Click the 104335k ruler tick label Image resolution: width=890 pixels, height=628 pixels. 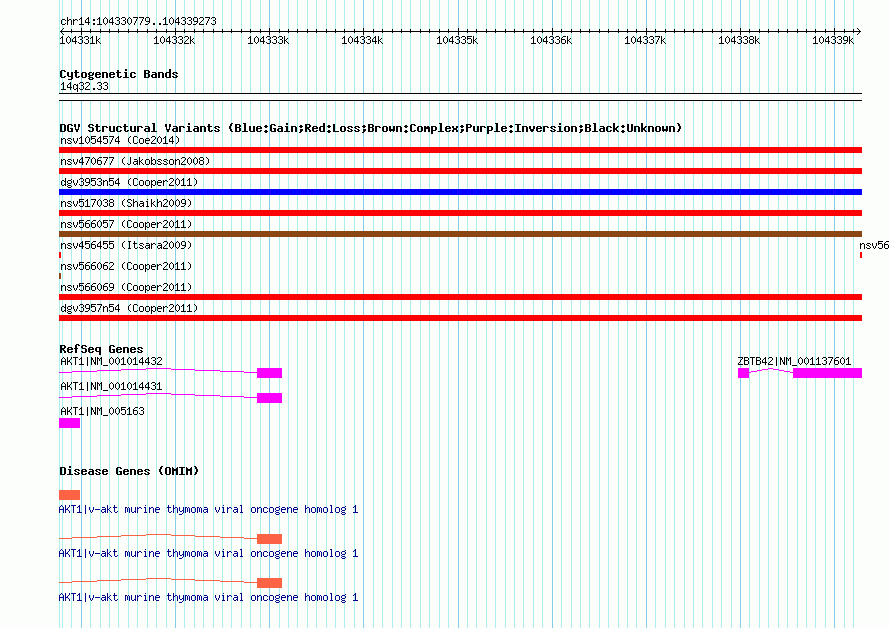pyautogui.click(x=457, y=40)
